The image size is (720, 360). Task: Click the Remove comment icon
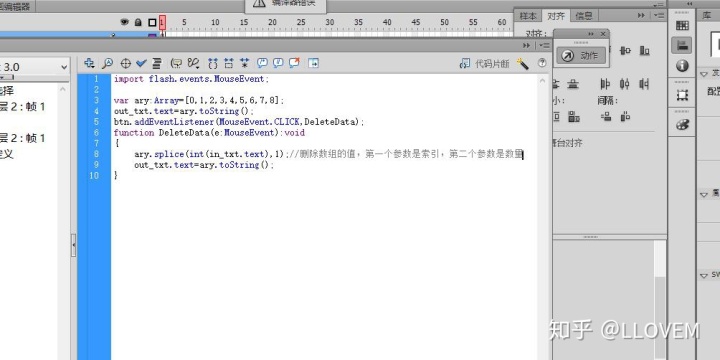(x=294, y=63)
